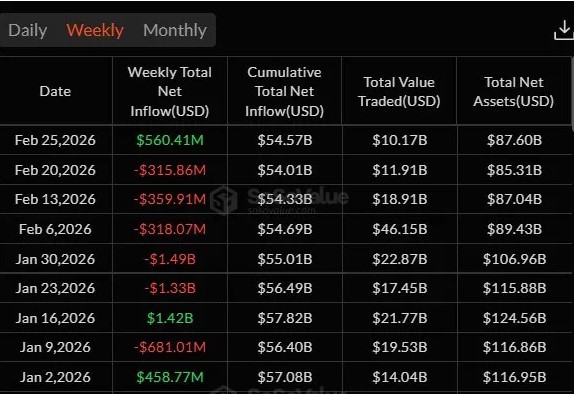Click Total Net Assets column header

pyautogui.click(x=514, y=92)
